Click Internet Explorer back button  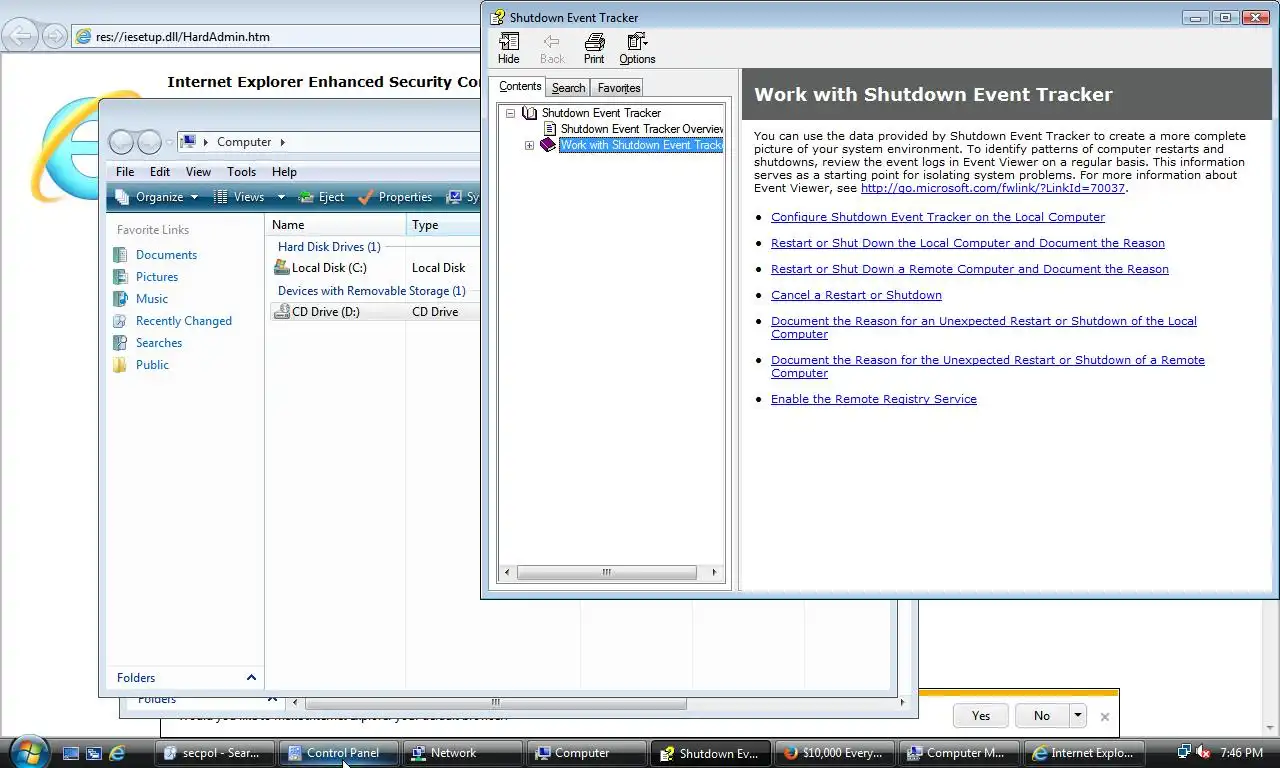click(x=21, y=37)
